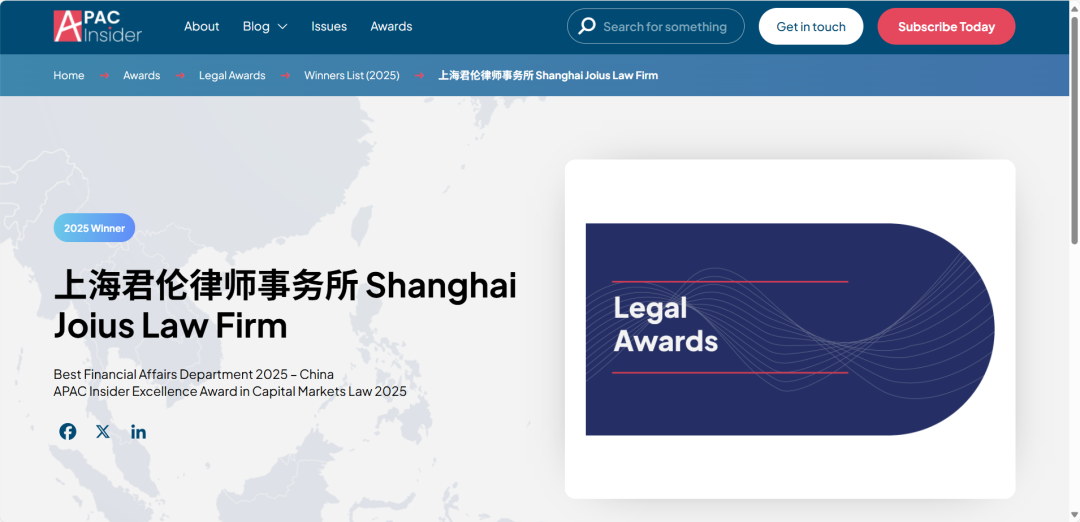
Task: Share on X (Twitter) icon
Action: [x=103, y=432]
